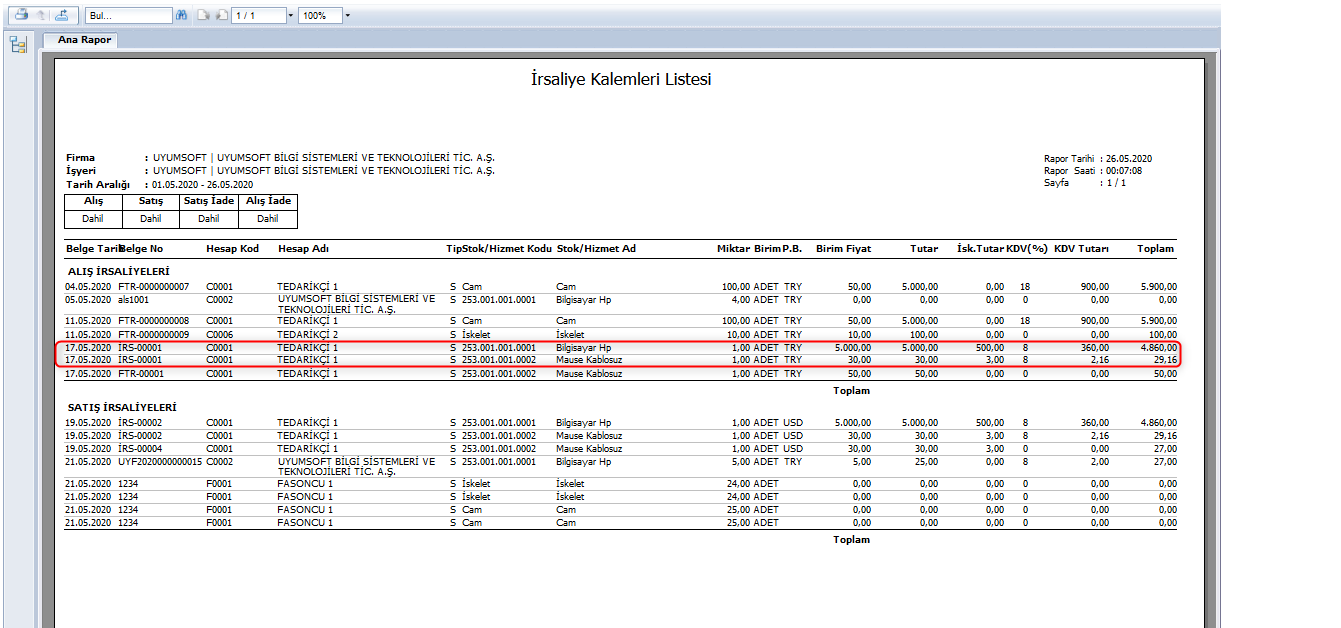Click the ALIŞ İRSALİYELERİ group header
This screenshot has height=628, width=1341.
point(118,271)
